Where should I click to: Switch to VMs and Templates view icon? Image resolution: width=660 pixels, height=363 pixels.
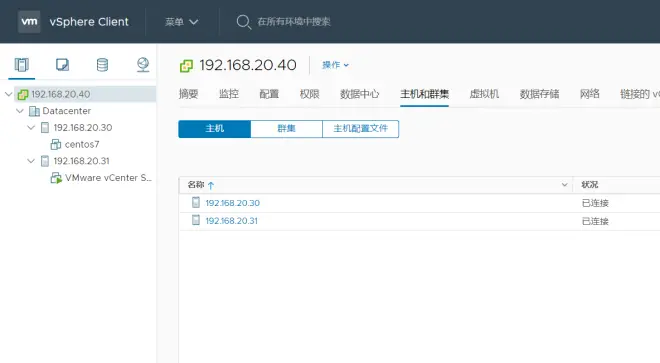(x=62, y=65)
